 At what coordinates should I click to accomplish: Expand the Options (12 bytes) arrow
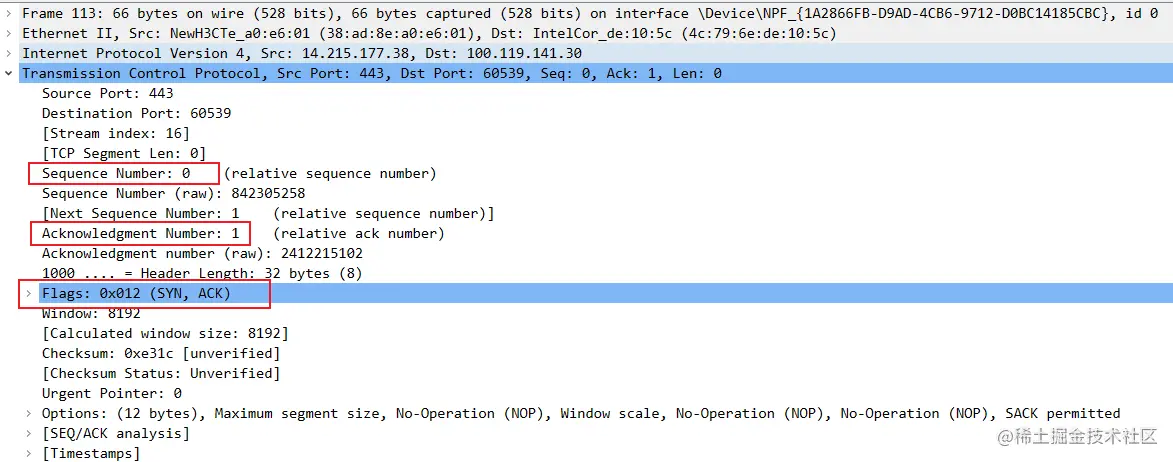(28, 413)
